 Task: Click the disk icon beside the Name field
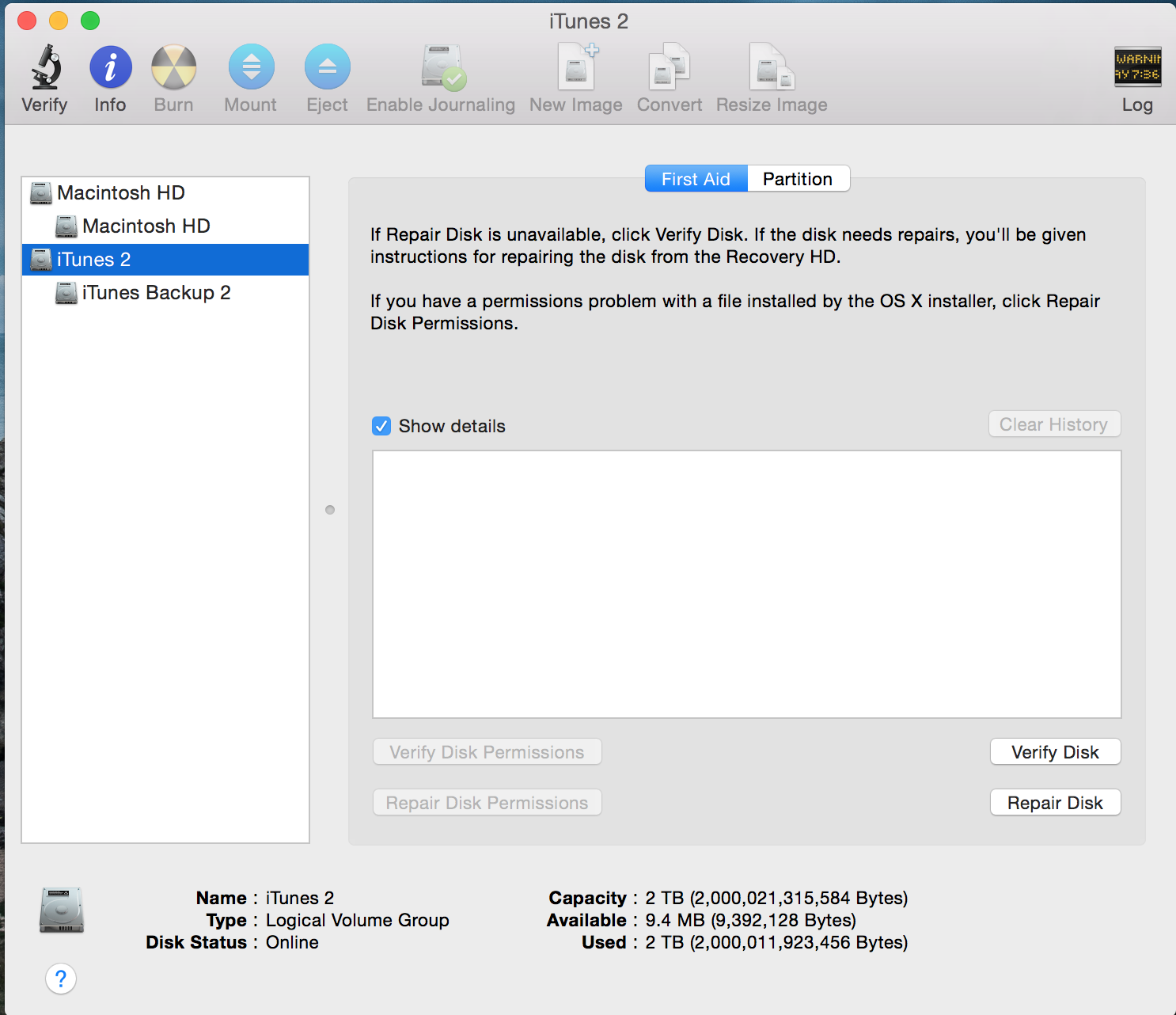[62, 910]
